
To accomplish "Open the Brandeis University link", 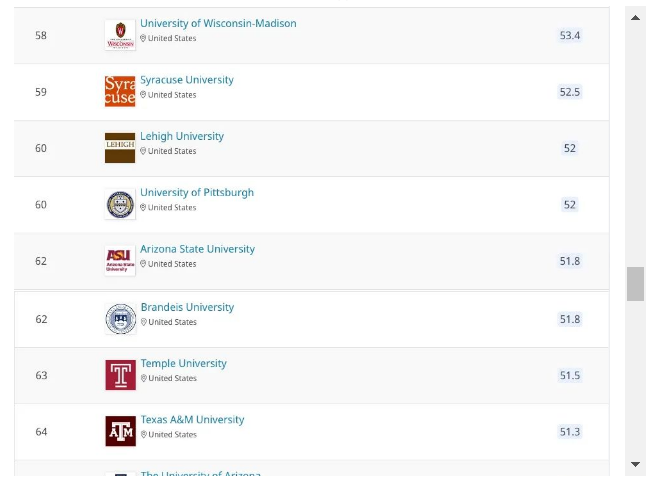I will click(187, 307).
